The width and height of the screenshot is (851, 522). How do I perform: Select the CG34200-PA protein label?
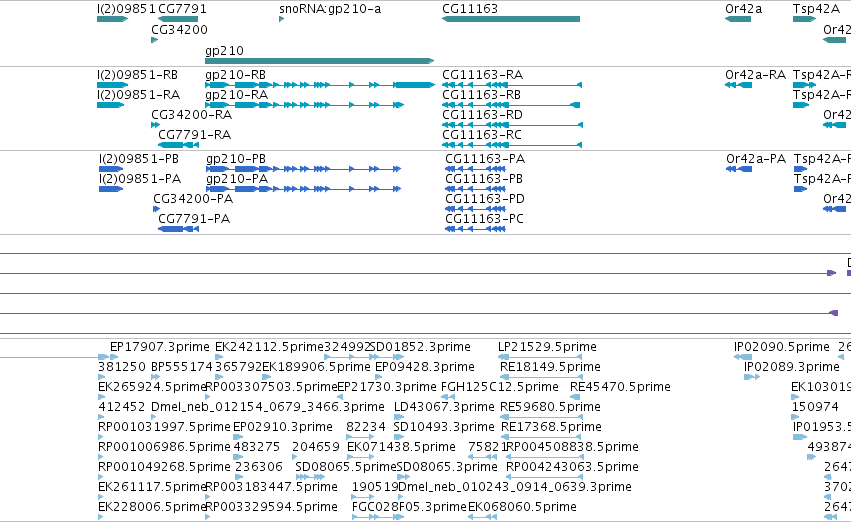(x=193, y=199)
